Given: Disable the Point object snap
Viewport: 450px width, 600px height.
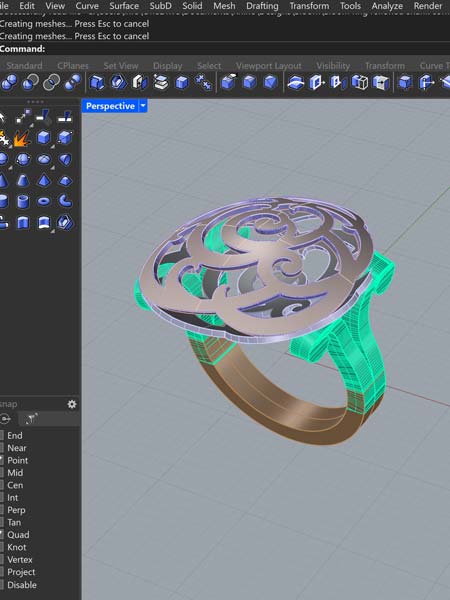Looking at the screenshot, I should [14, 460].
